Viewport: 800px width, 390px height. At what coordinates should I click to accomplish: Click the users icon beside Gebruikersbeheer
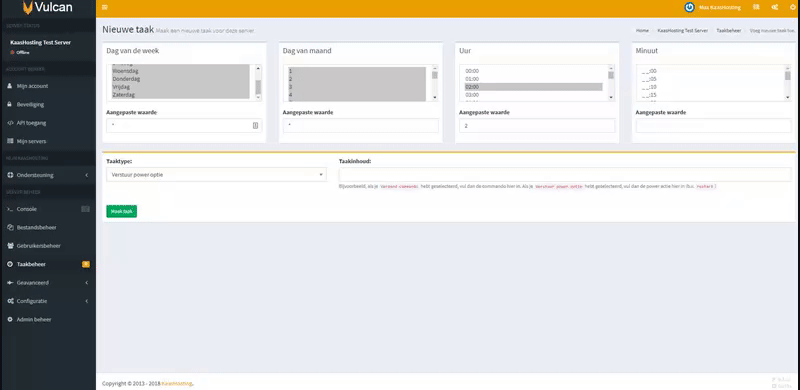point(10,246)
